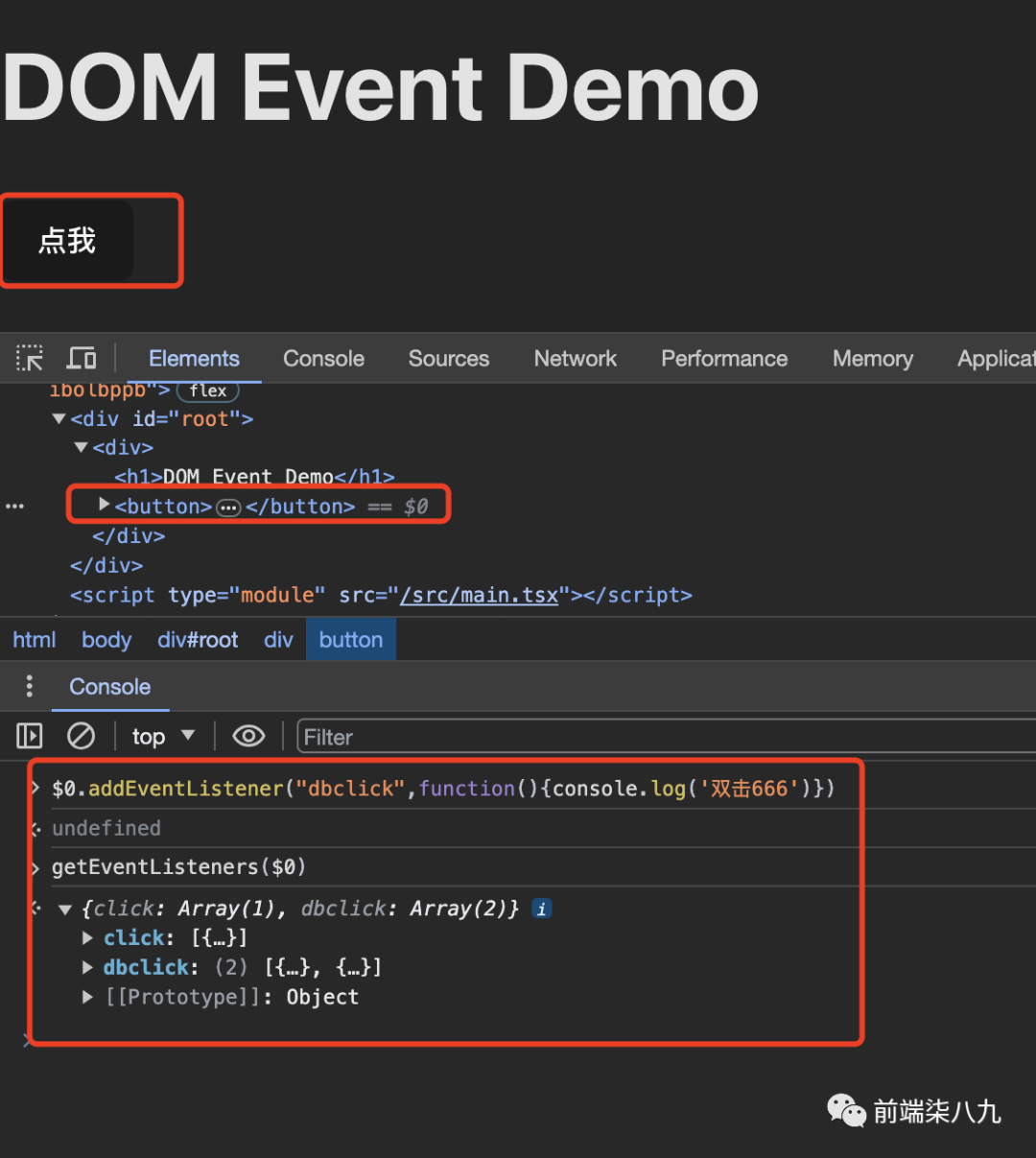Open the Performance tab
1036x1158 pixels.
tap(724, 358)
